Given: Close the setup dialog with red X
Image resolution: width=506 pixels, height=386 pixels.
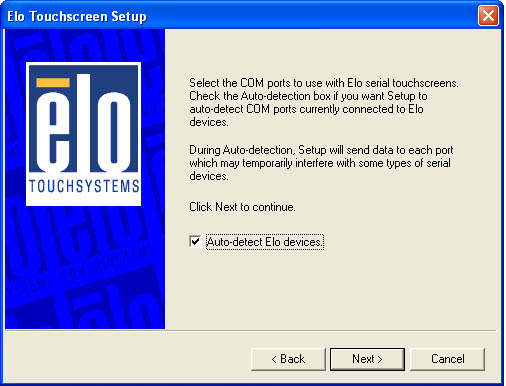Looking at the screenshot, I should click(488, 16).
